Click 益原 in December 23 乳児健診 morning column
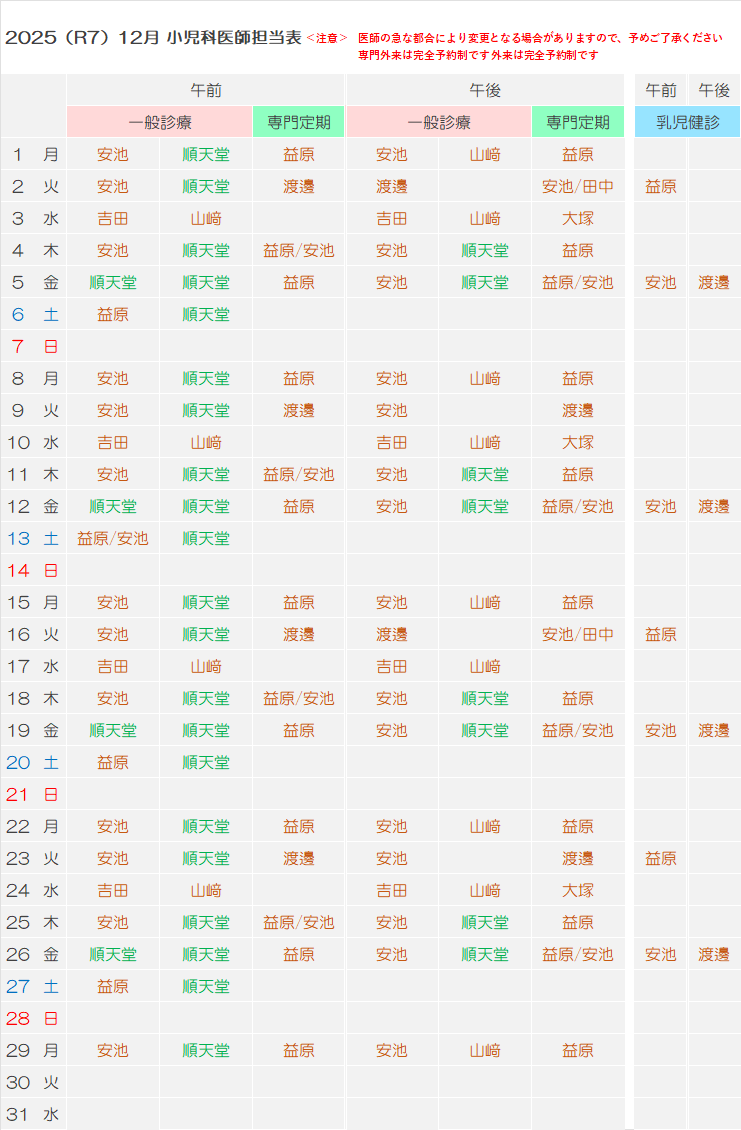741x1130 pixels. point(661,858)
